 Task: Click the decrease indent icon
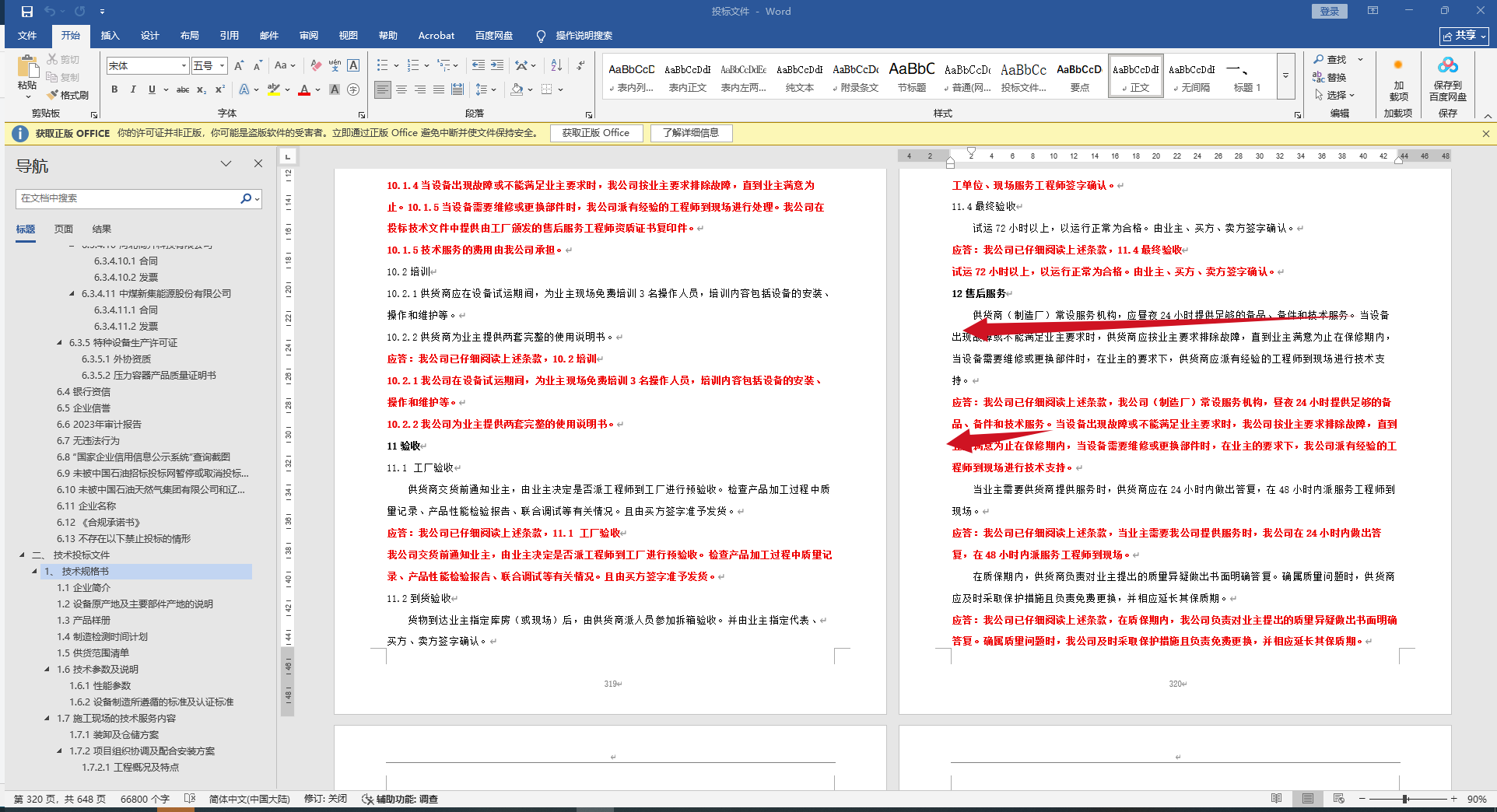pos(479,65)
